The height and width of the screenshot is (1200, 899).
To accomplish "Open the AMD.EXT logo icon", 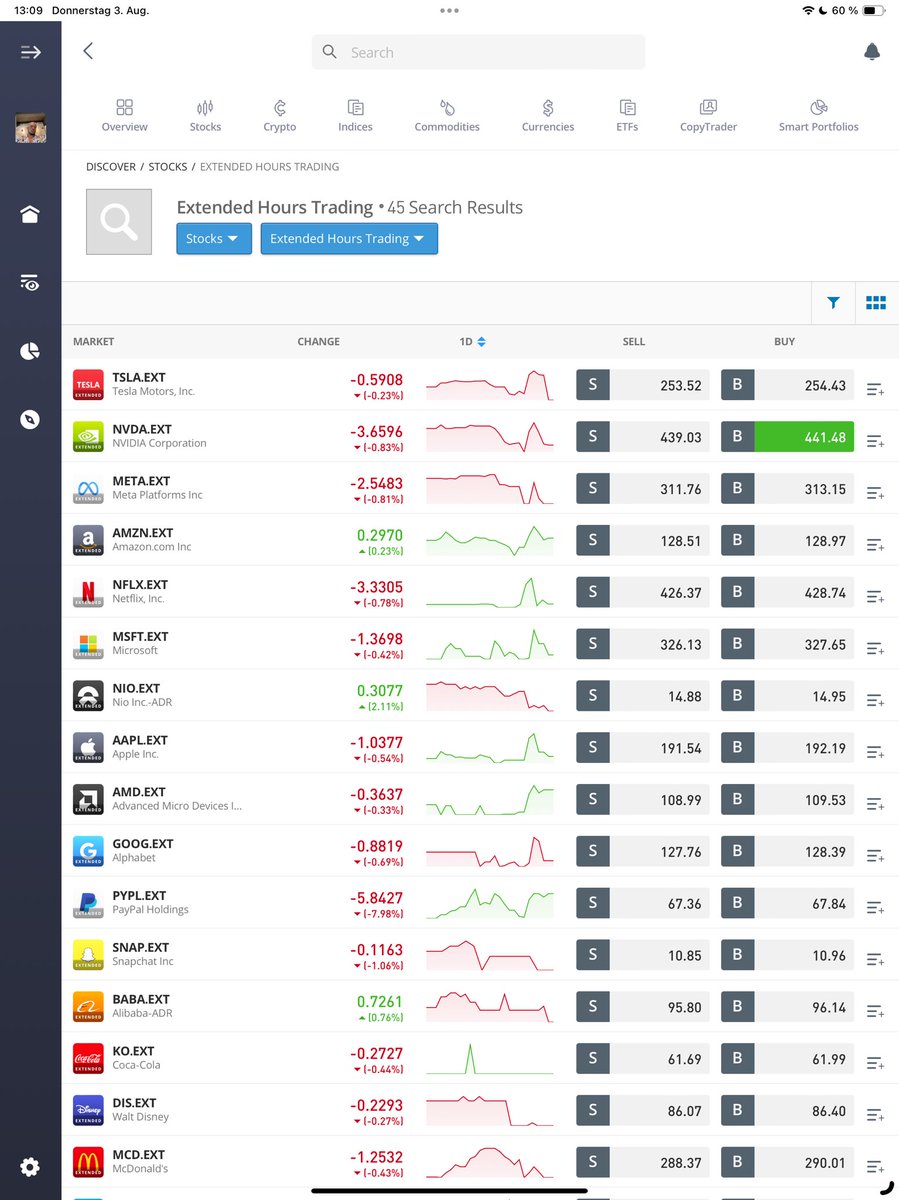I will (88, 800).
